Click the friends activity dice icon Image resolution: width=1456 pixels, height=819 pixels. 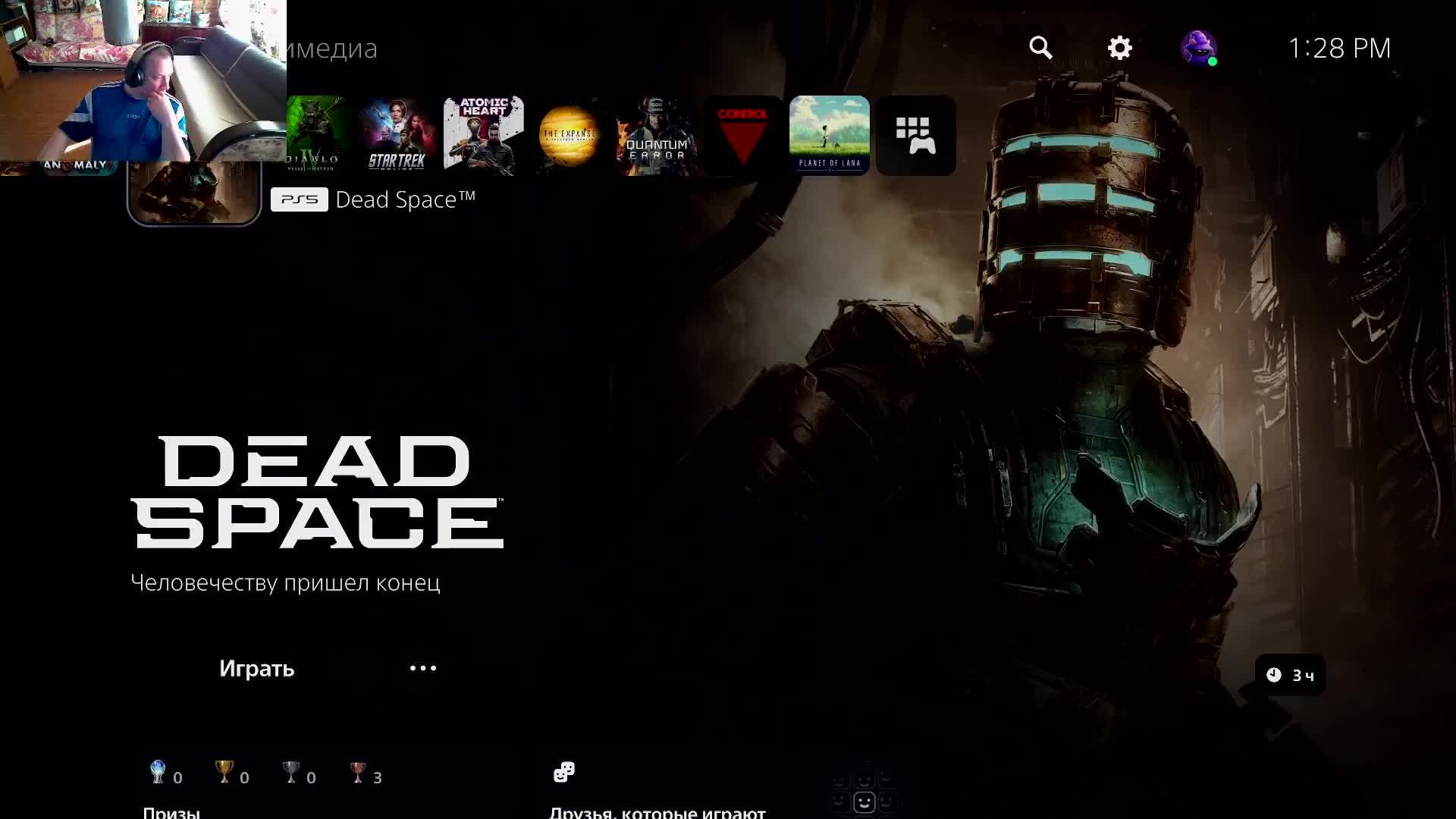point(563,772)
